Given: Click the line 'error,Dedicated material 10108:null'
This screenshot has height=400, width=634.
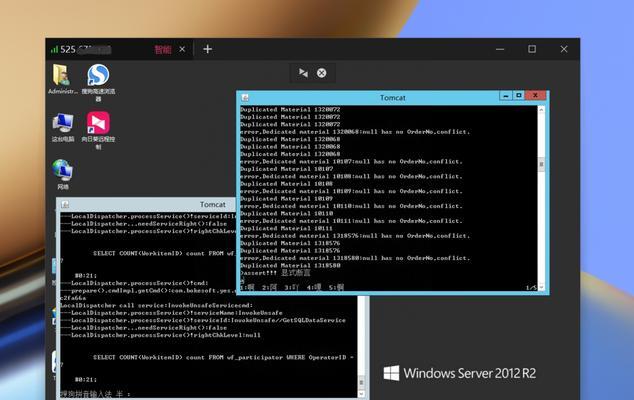Looking at the screenshot, I should (x=351, y=176).
